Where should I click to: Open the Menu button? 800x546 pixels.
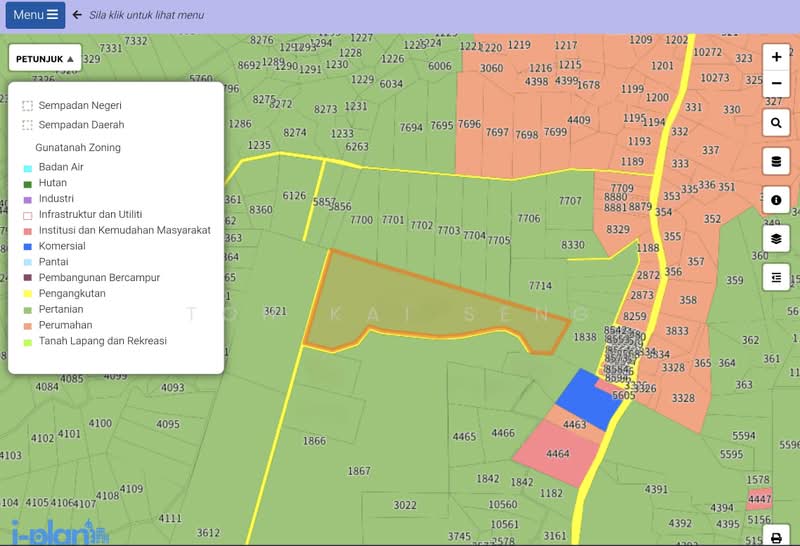[x=35, y=15]
